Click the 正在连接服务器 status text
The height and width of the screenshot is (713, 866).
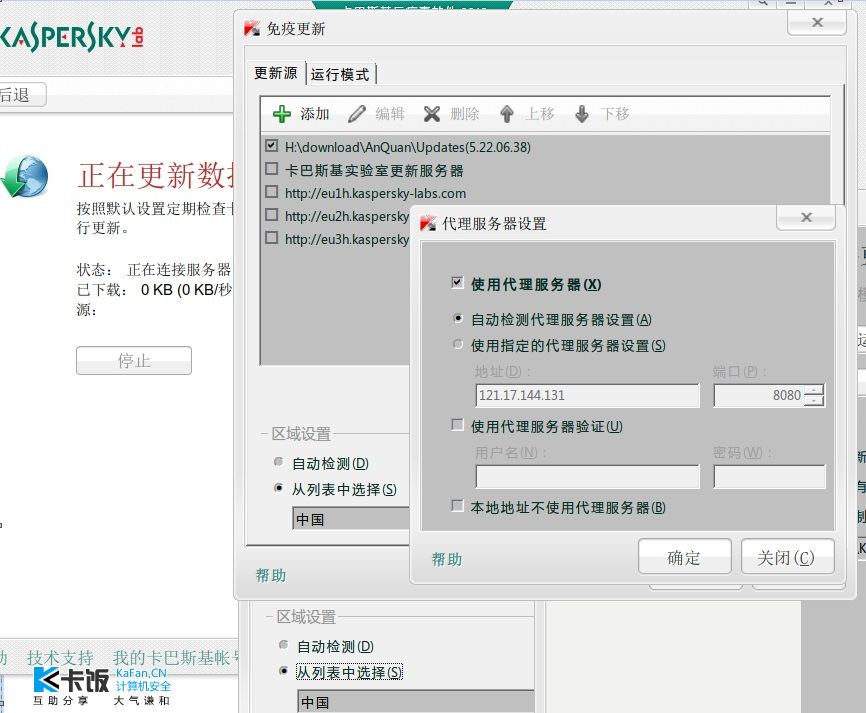pyautogui.click(x=179, y=270)
